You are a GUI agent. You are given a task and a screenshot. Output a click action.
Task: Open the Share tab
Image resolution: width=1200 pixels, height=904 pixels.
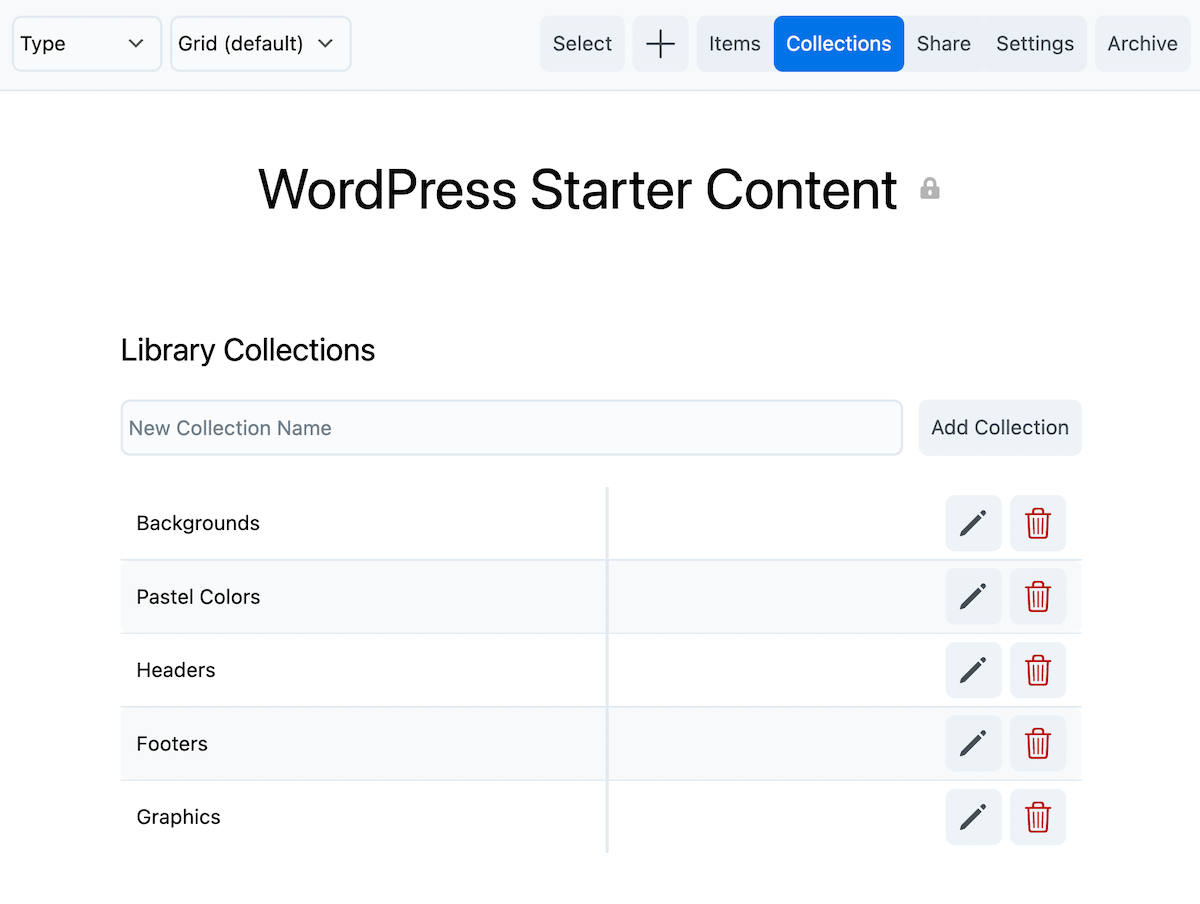(x=944, y=44)
